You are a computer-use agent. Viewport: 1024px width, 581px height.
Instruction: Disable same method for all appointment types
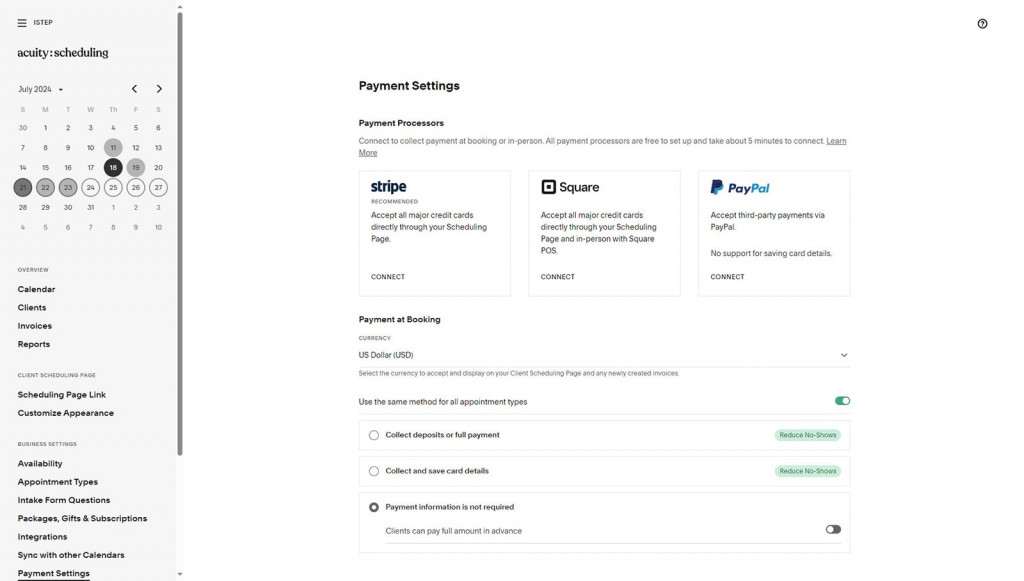842,401
